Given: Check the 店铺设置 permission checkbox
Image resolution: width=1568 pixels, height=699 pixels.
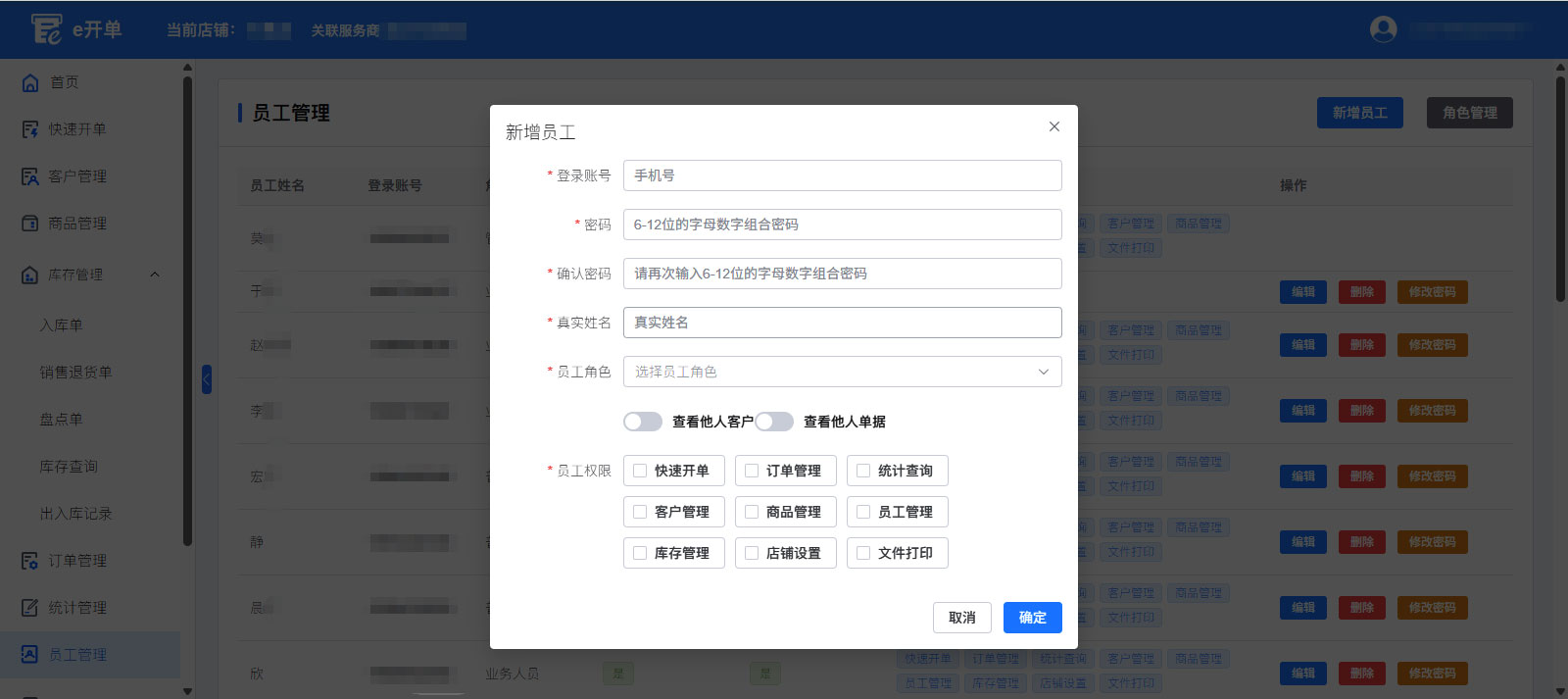Looking at the screenshot, I should (x=752, y=553).
